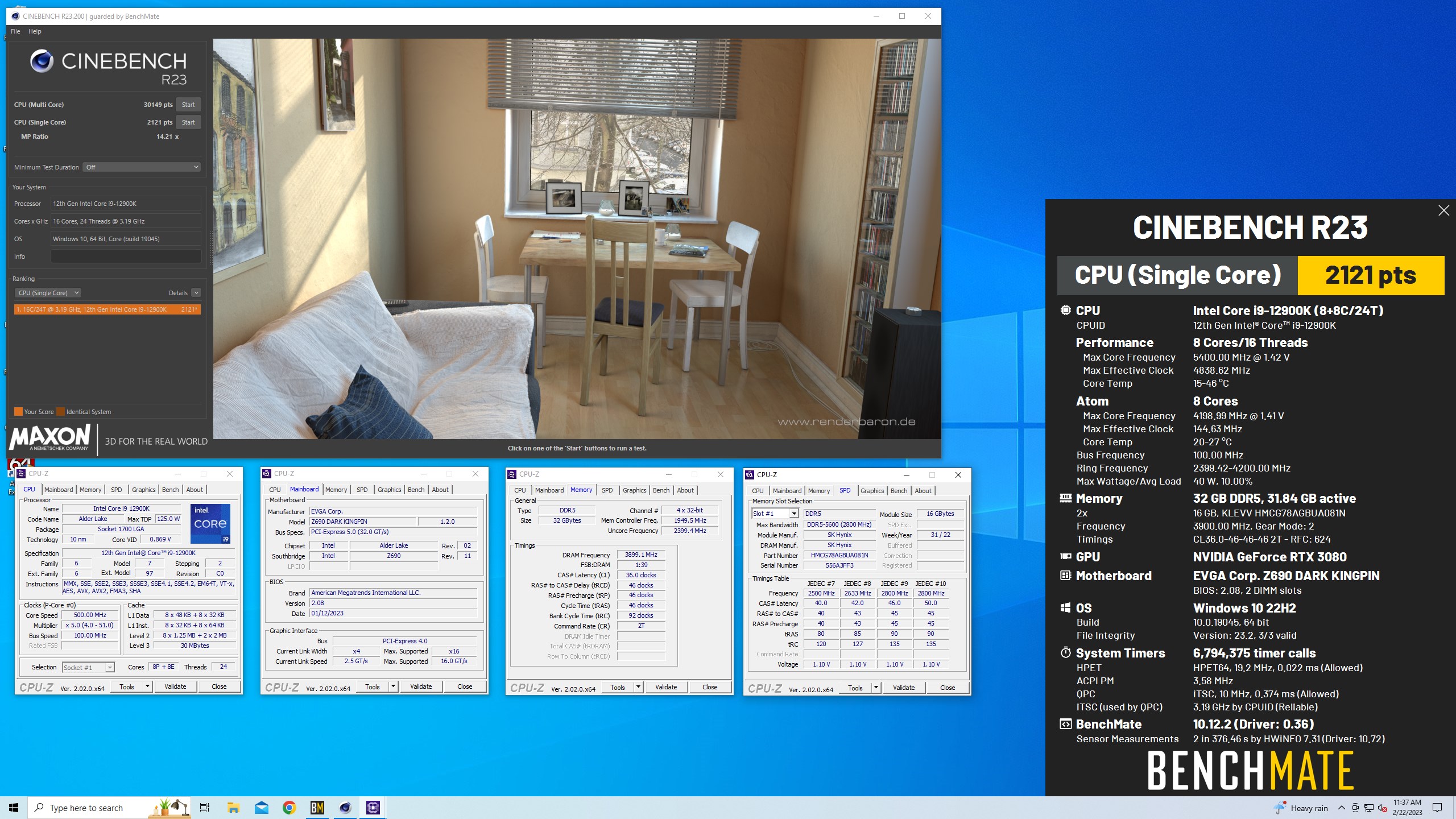Open Minimum Test Duration dropdown
This screenshot has width=1456, height=819.
tap(142, 167)
